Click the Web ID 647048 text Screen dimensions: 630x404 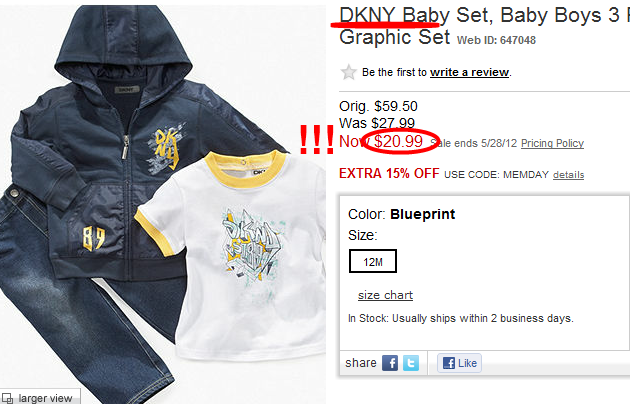coord(496,40)
